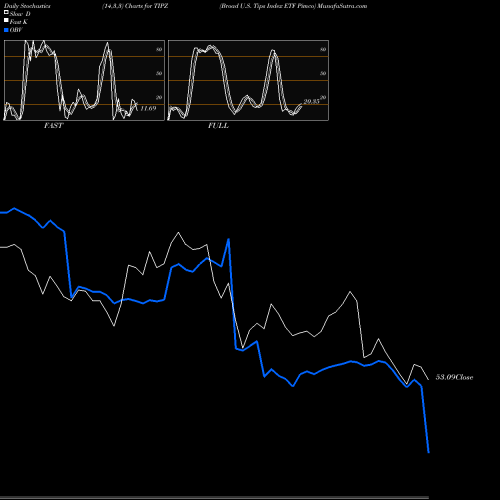Click the 11.69 value in the FAST chart
The image size is (500, 500).
148,108
